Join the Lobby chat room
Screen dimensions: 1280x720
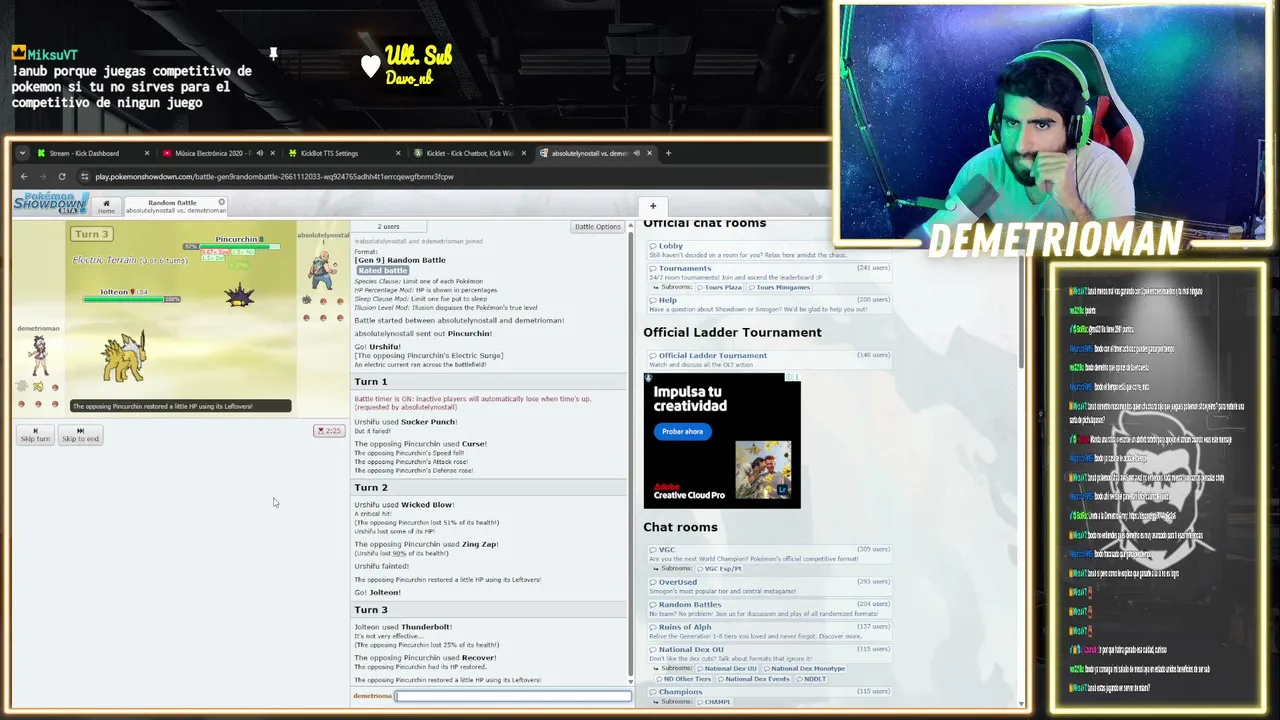769,250
